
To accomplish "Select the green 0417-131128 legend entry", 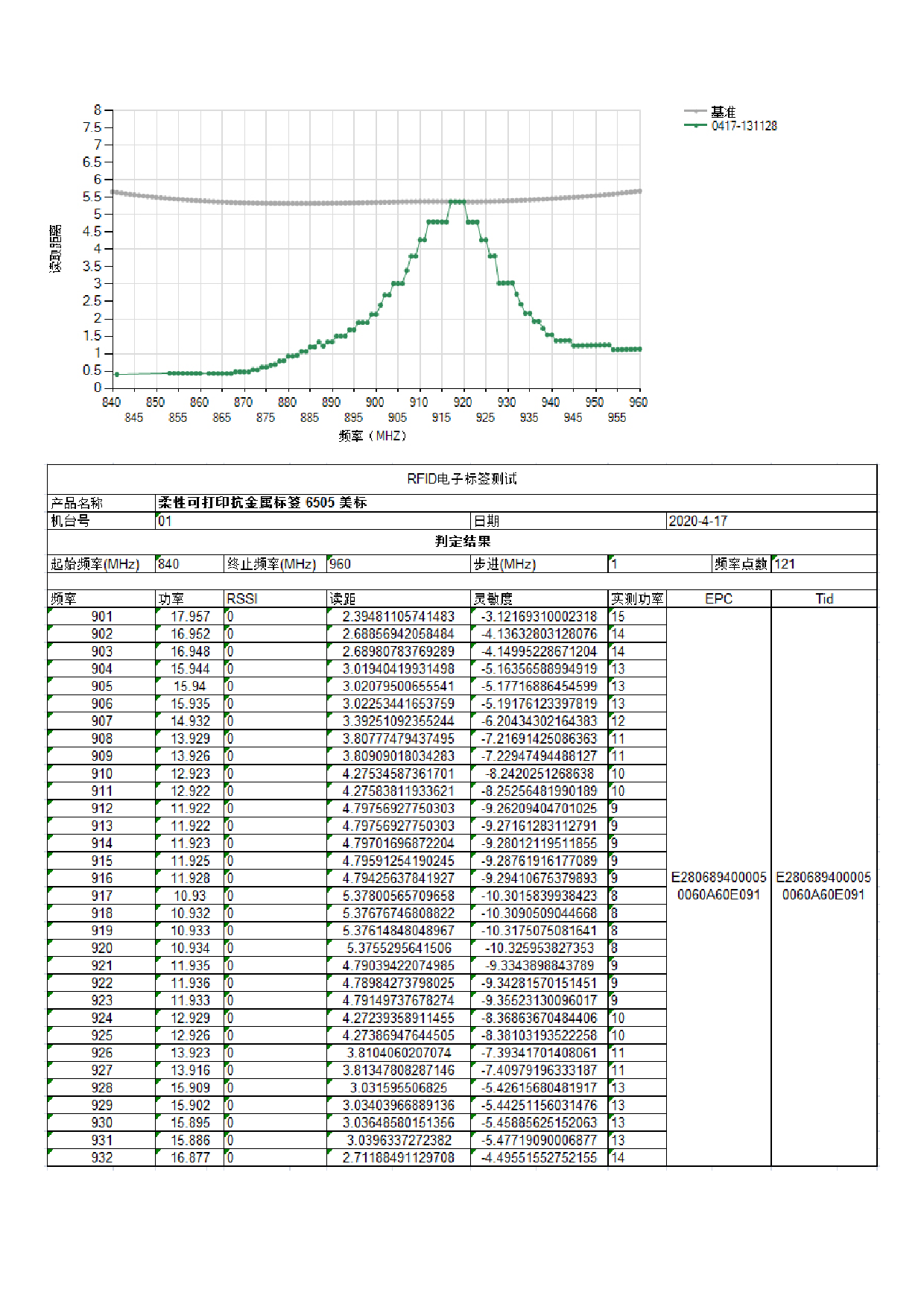I will (731, 126).
